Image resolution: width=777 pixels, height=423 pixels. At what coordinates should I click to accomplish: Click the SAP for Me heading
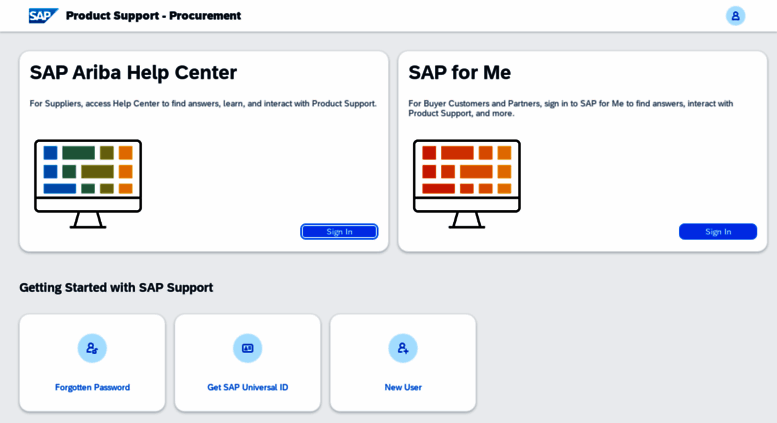(459, 72)
